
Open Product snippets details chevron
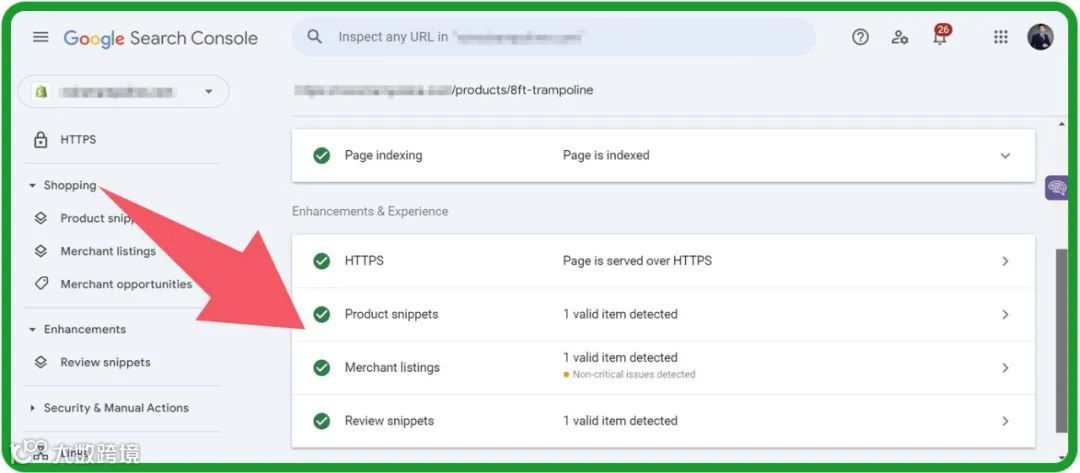click(1006, 315)
